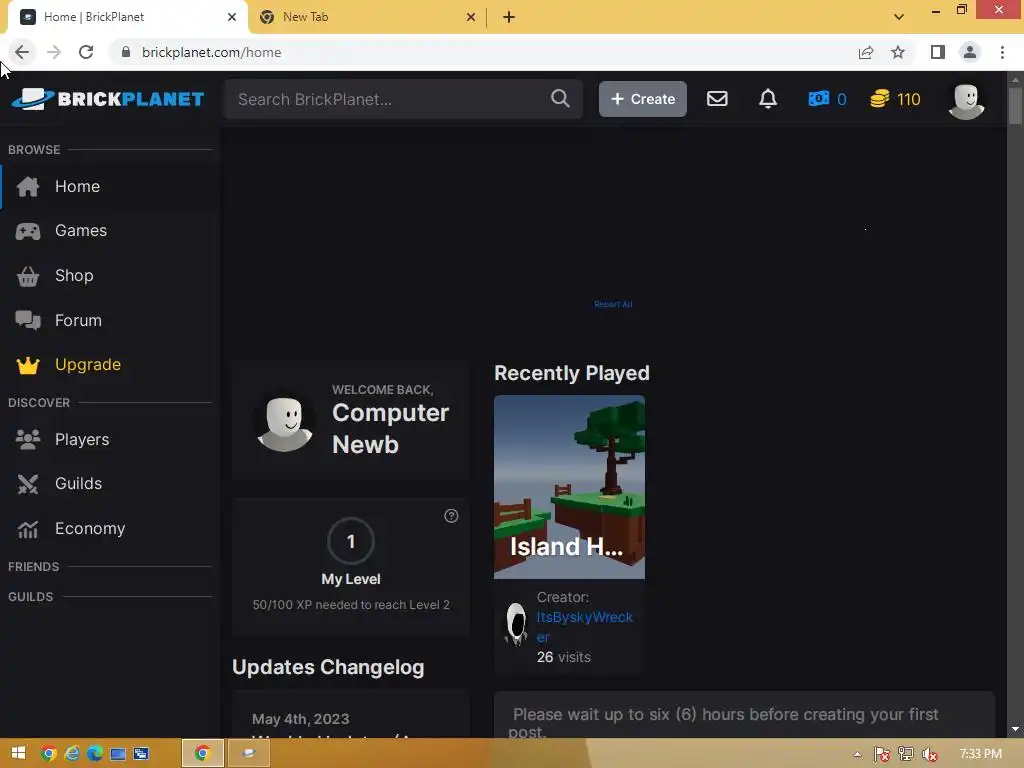This screenshot has width=1024, height=768.
Task: Open the Windows Start button
Action: click(18, 753)
